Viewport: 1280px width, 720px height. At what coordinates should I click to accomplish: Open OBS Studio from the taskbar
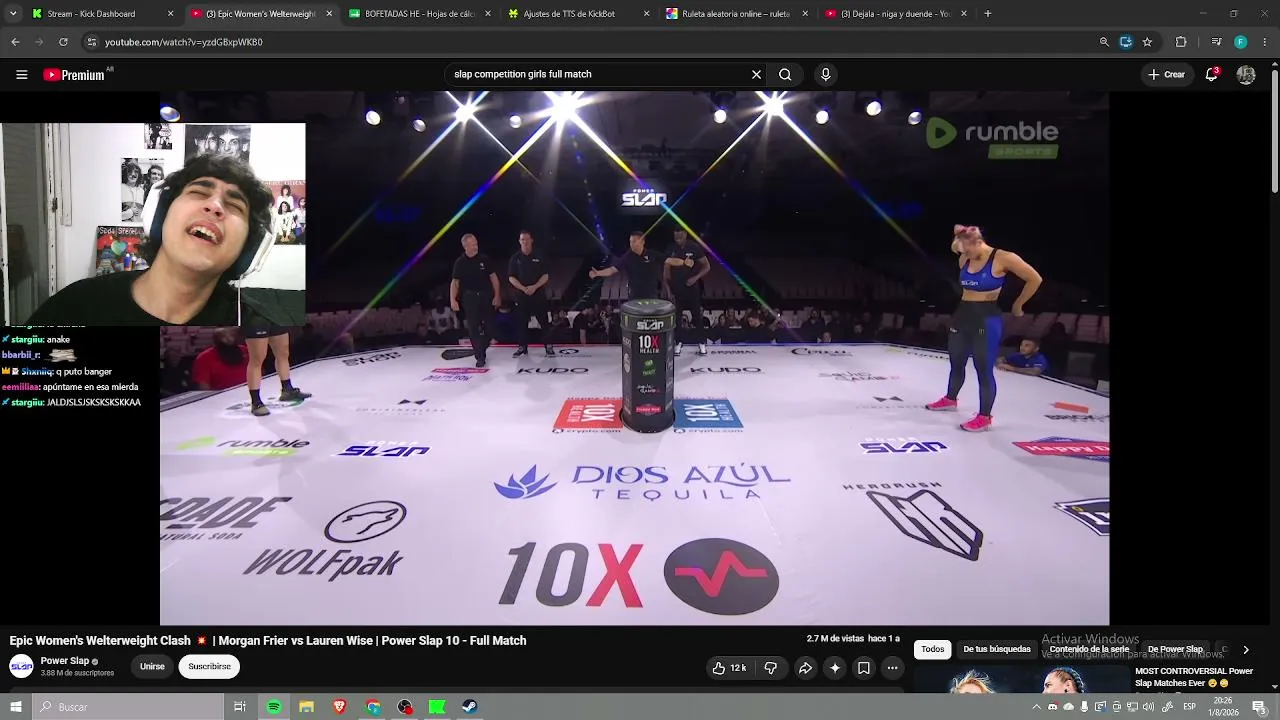coord(405,707)
